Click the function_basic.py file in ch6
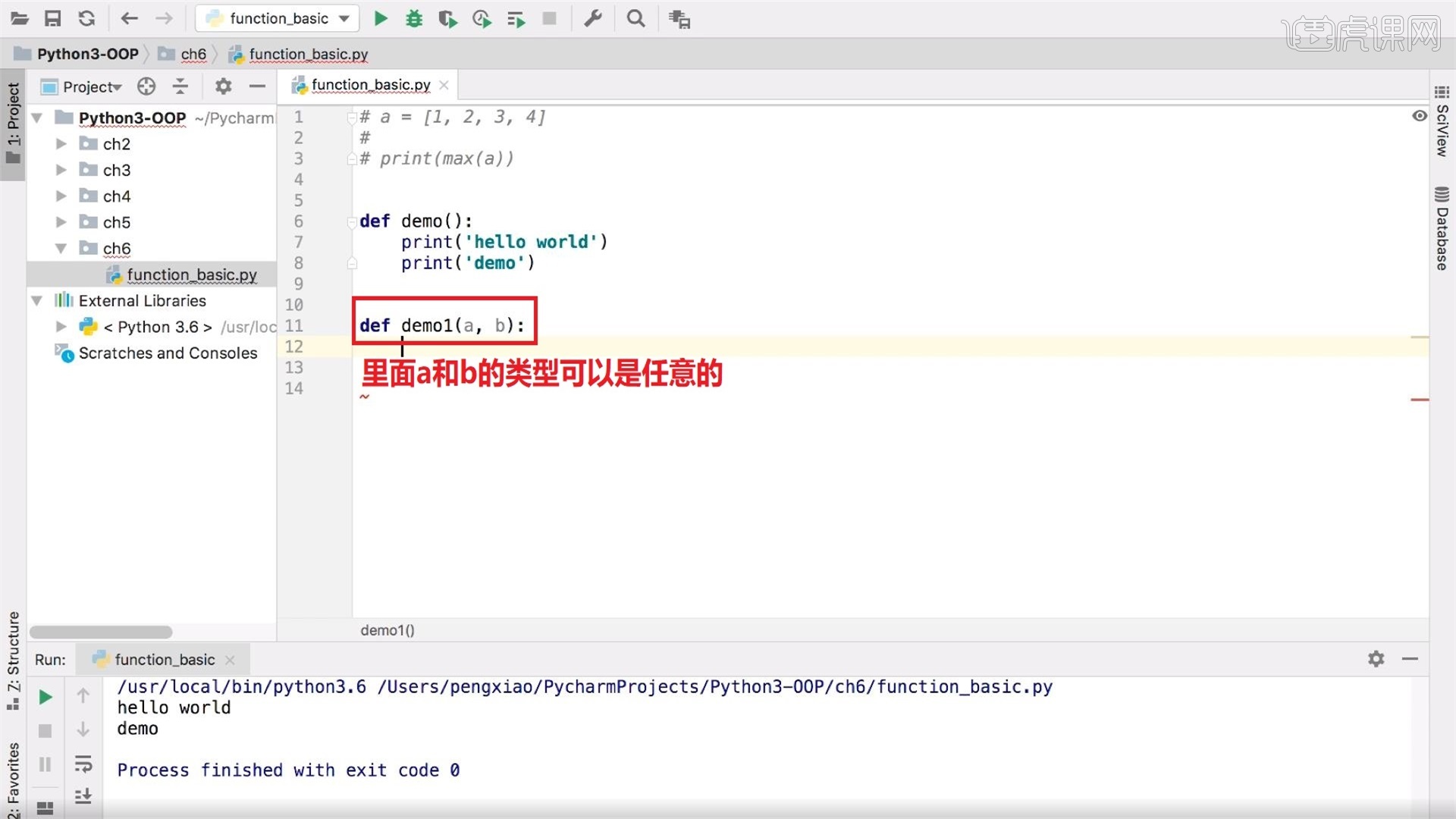Screen dimensions: 1456x819 coord(191,274)
